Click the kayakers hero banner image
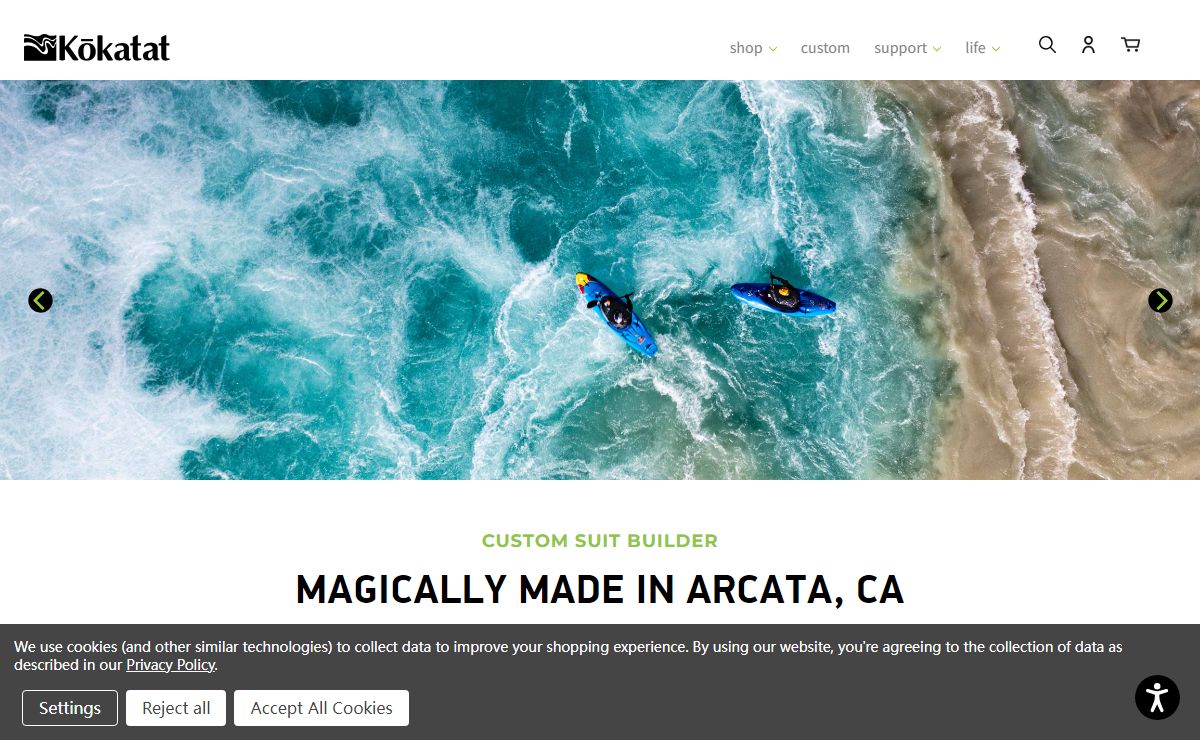Image resolution: width=1200 pixels, height=740 pixels. tap(600, 280)
